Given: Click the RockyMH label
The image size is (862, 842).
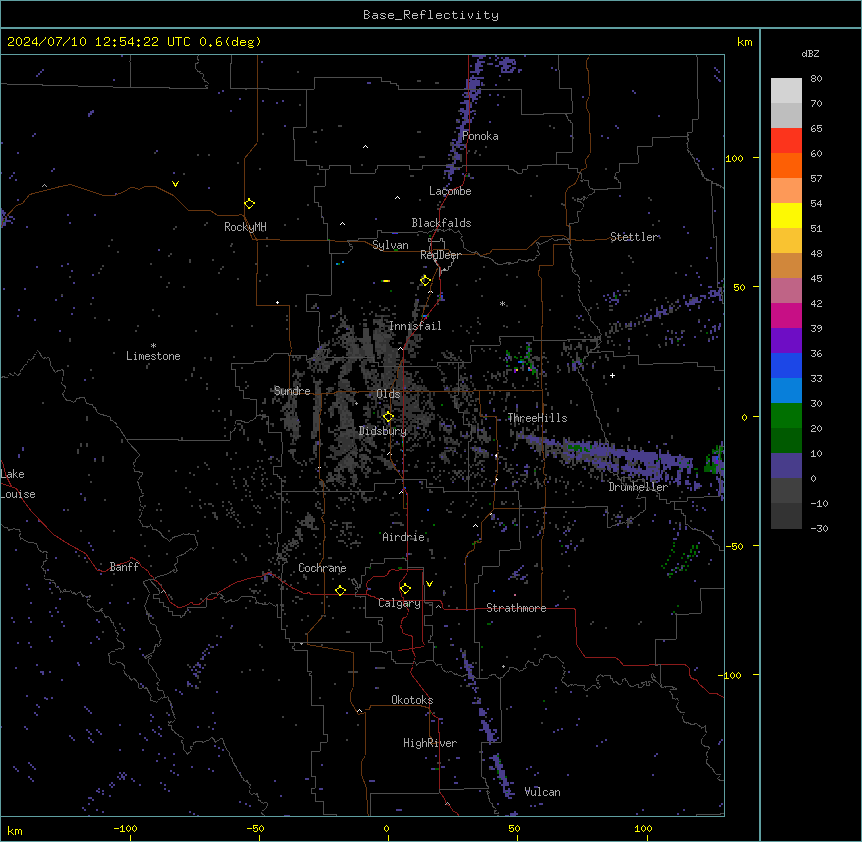Looking at the screenshot, I should 245,227.
